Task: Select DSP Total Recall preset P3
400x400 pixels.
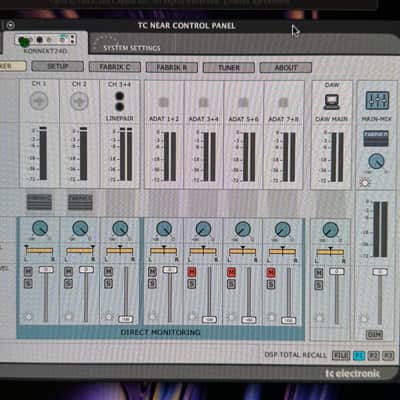Action: [388, 356]
